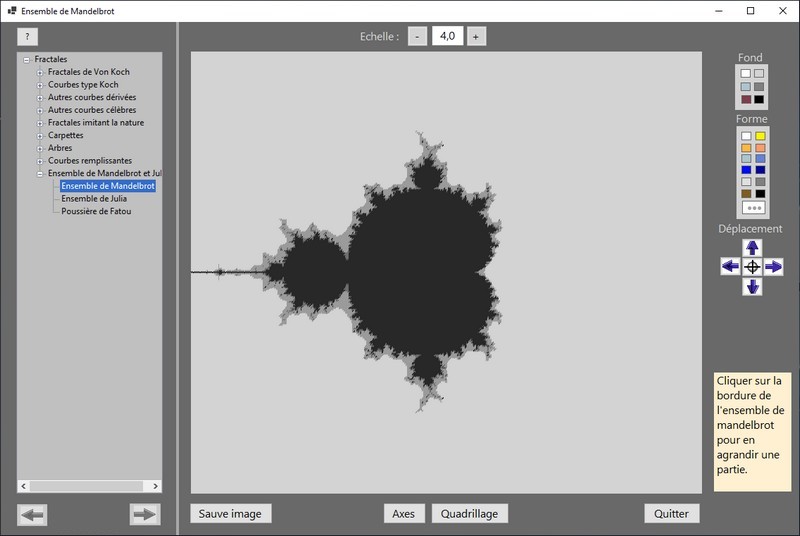This screenshot has height=536, width=800.
Task: Toggle the Axes display button
Action: (403, 514)
